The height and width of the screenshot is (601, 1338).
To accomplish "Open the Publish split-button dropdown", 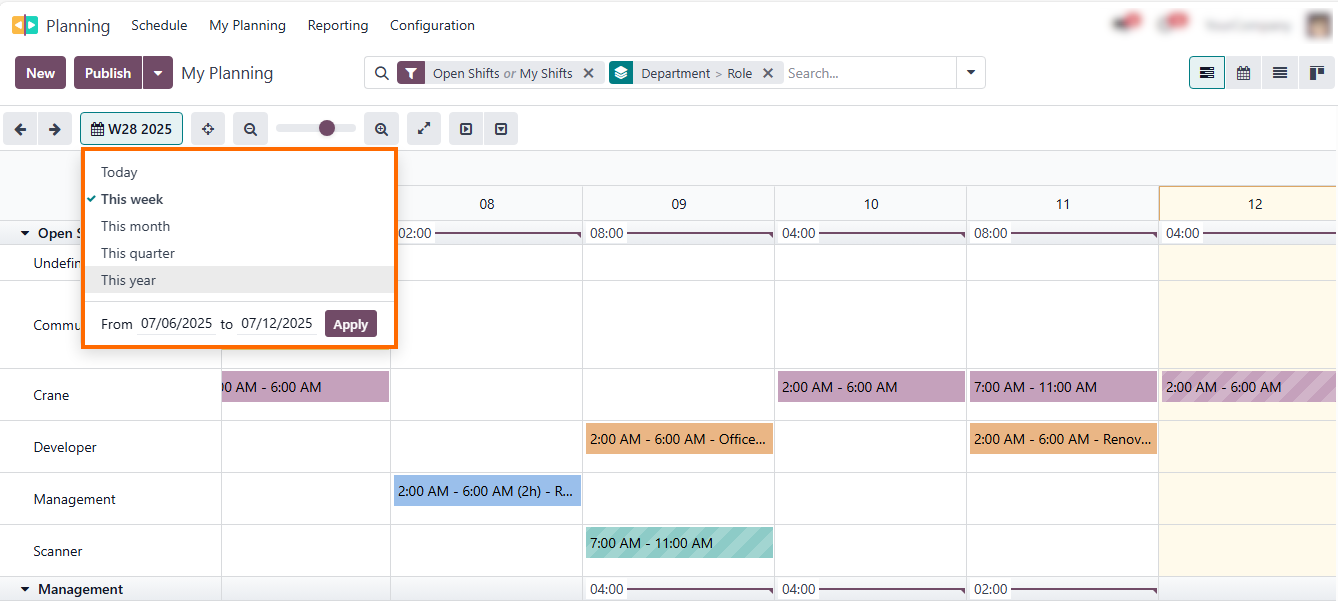I will tap(158, 72).
